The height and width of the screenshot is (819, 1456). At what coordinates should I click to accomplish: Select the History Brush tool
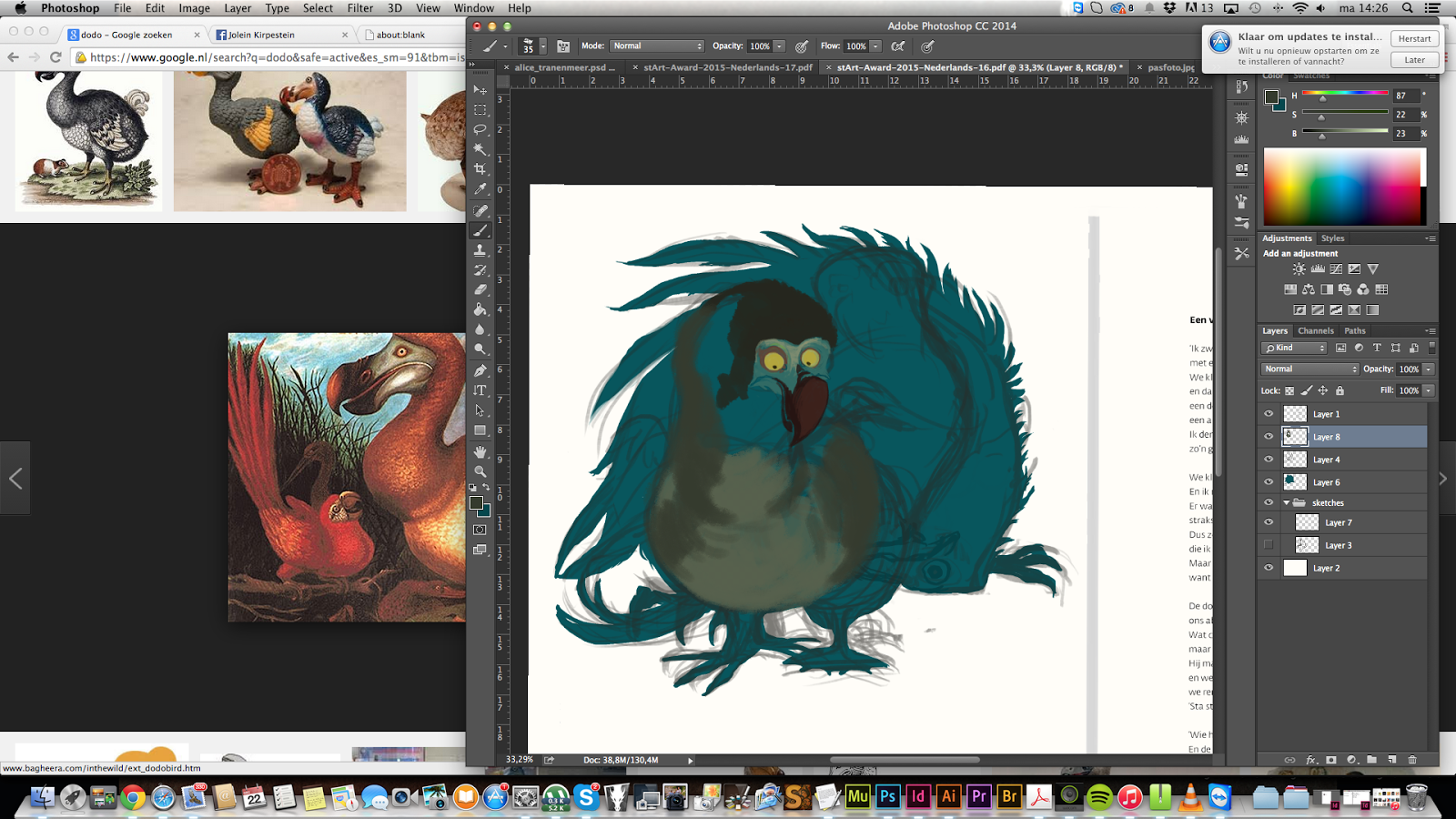tap(480, 270)
